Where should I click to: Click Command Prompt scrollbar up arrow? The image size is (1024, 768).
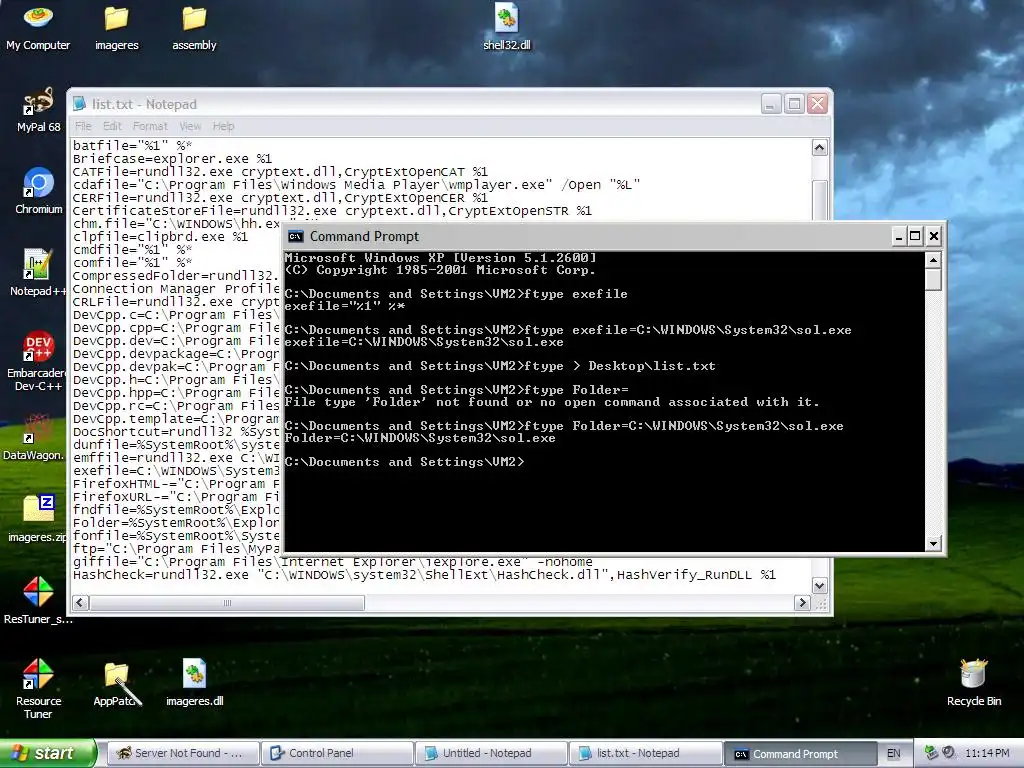click(x=933, y=261)
